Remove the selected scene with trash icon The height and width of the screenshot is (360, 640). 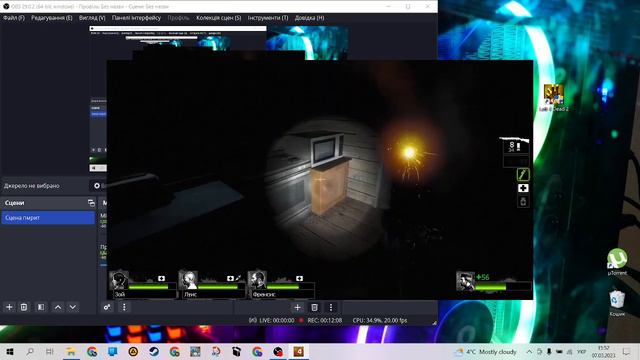(24, 307)
